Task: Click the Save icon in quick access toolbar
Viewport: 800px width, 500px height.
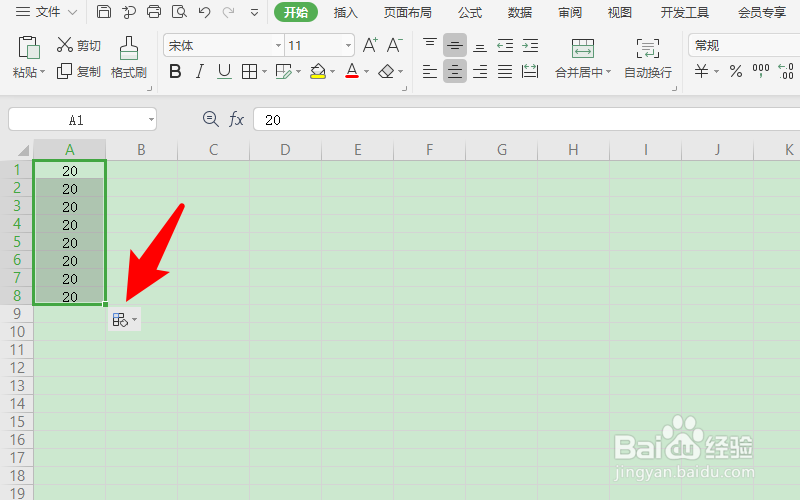Action: click(x=104, y=12)
